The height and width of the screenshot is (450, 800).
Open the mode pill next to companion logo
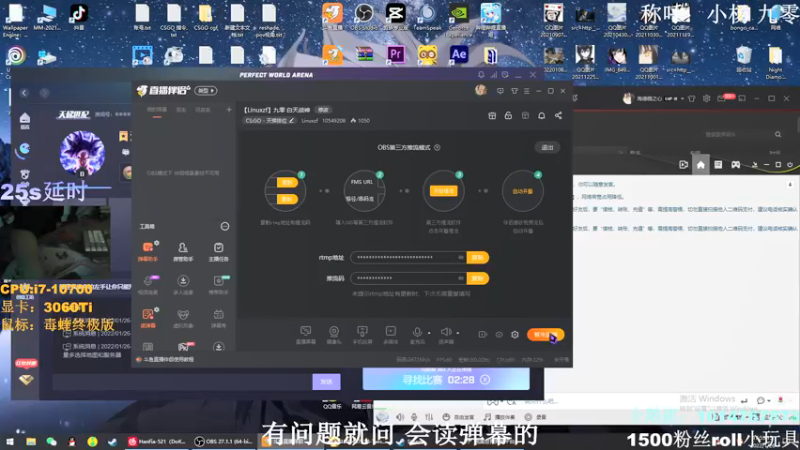pos(206,91)
